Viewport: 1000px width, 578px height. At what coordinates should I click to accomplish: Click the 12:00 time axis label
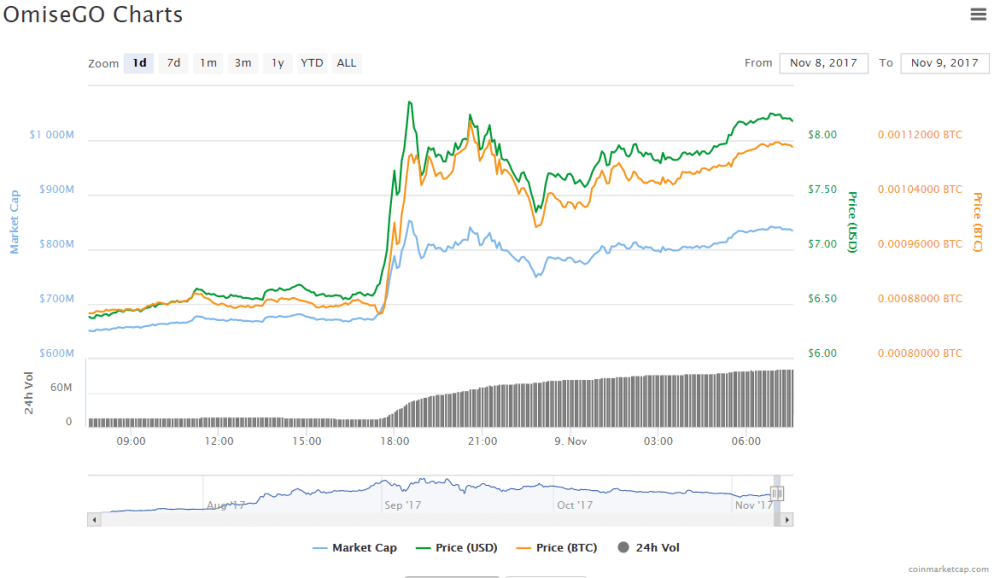(219, 441)
